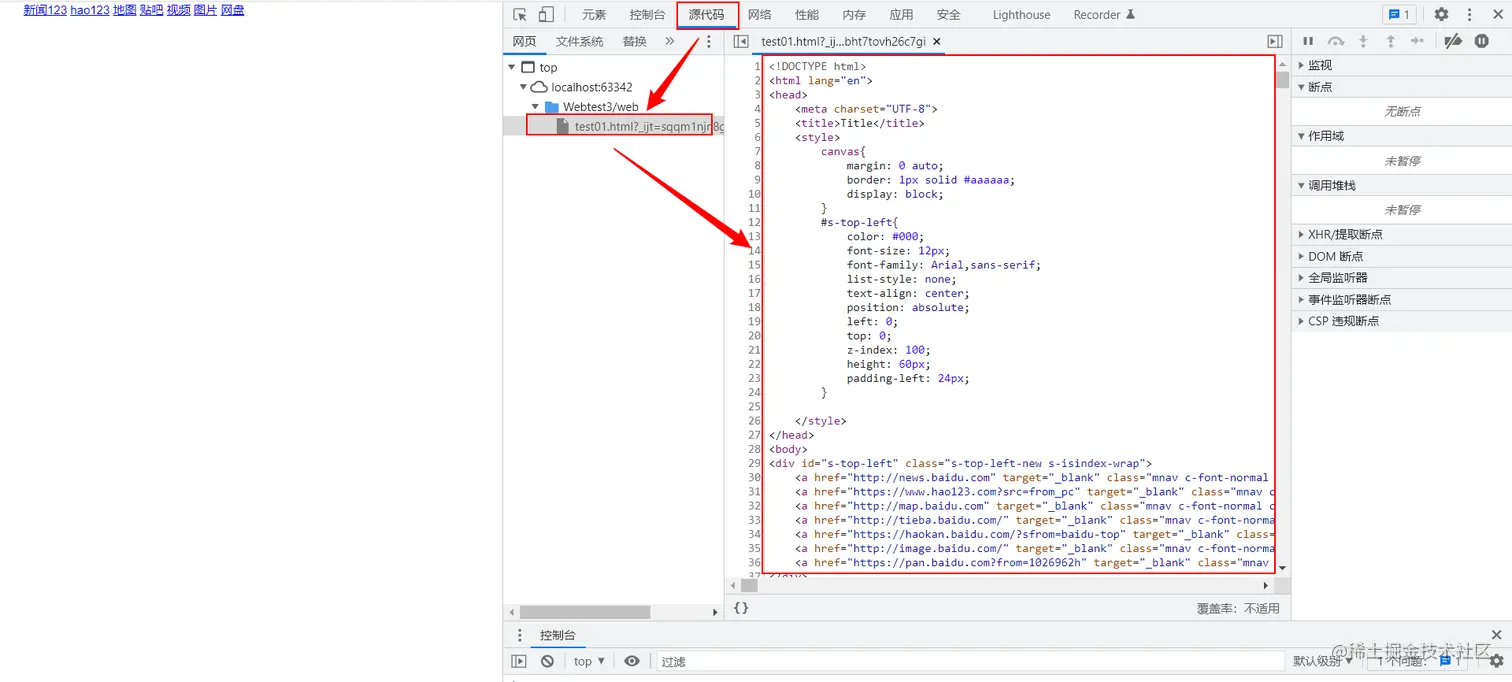1512x682 pixels.
Task: Toggle the device toolbar icon
Action: [546, 15]
